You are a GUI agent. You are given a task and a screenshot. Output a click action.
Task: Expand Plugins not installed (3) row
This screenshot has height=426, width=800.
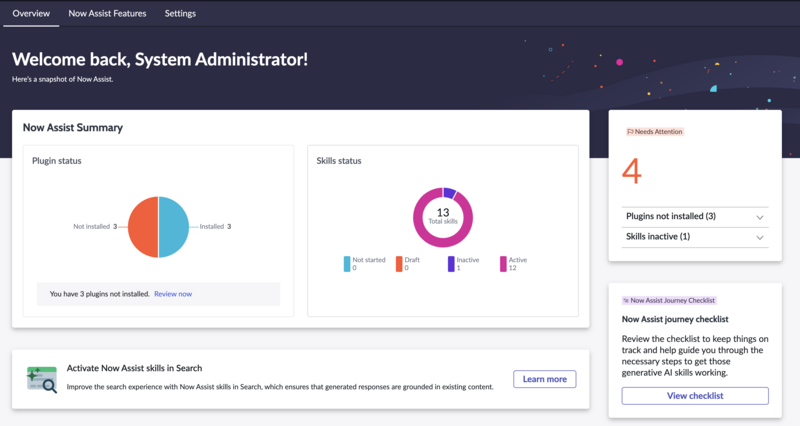pyautogui.click(x=695, y=217)
